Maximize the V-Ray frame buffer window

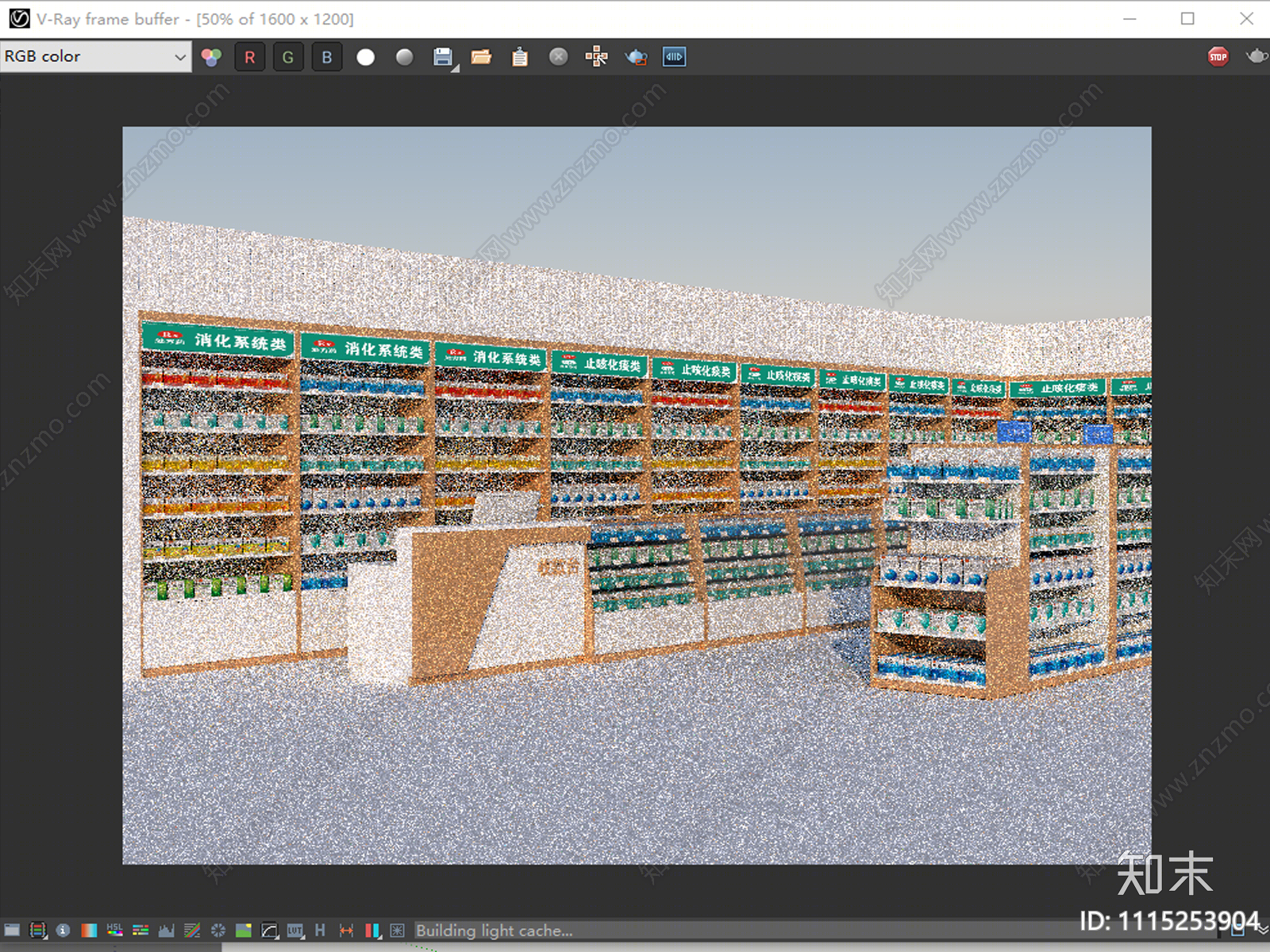[x=1187, y=18]
